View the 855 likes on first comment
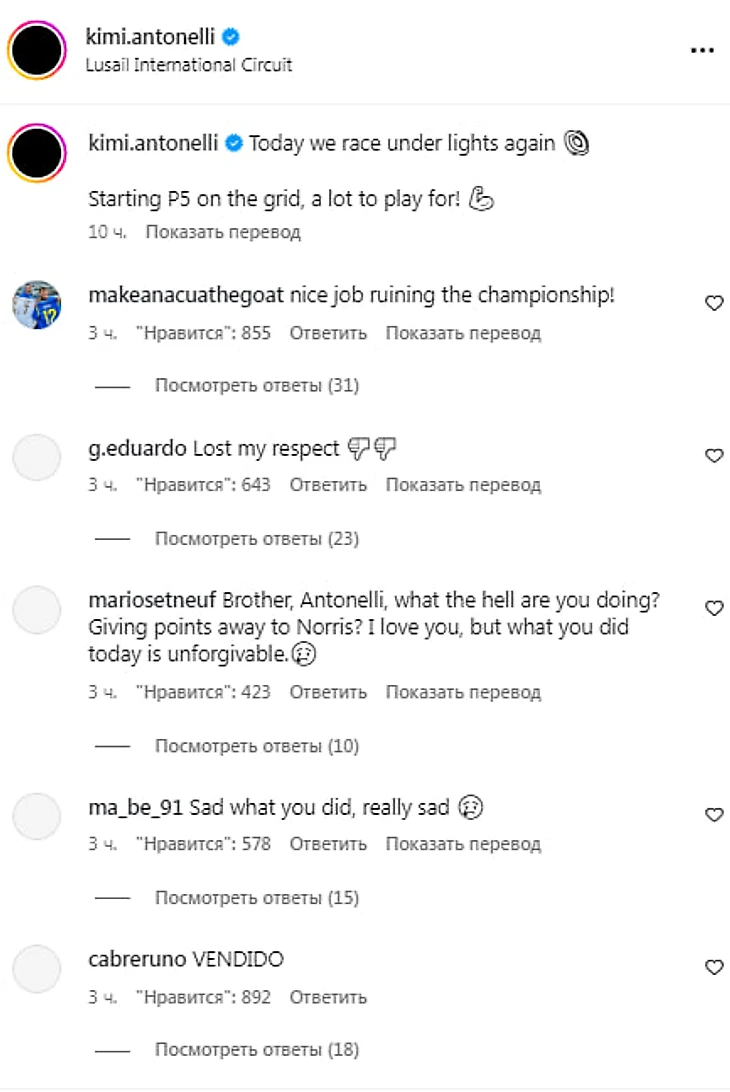Image resolution: width=730 pixels, height=1092 pixels. 203,333
